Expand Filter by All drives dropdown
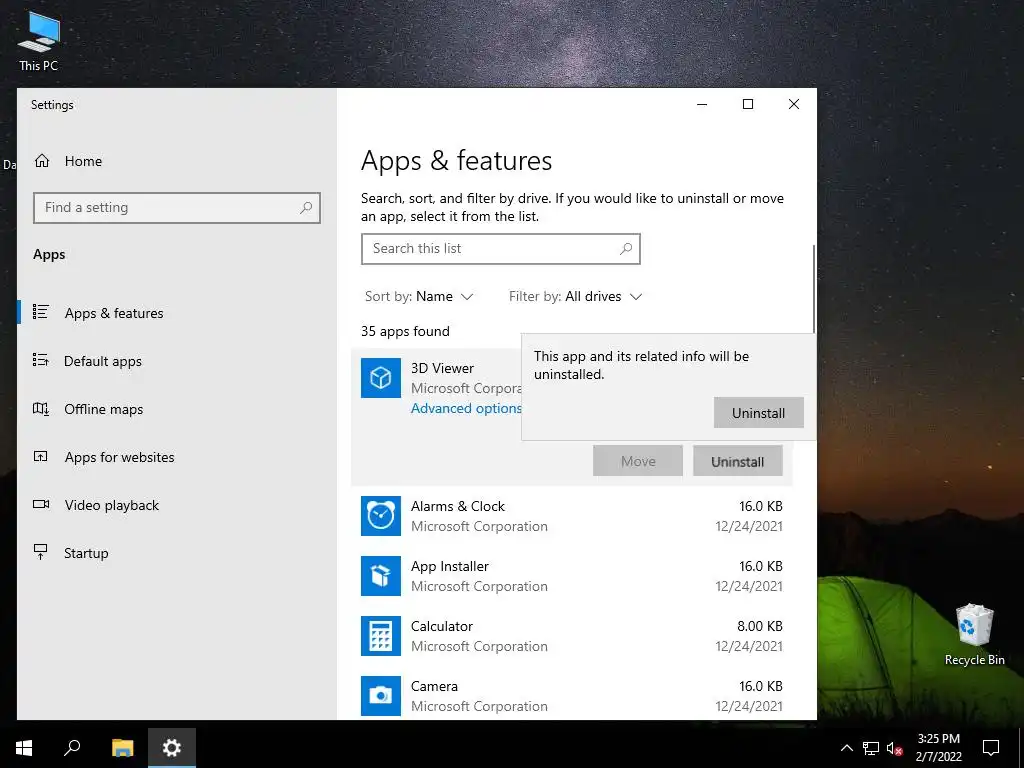This screenshot has height=768, width=1024. pos(575,296)
